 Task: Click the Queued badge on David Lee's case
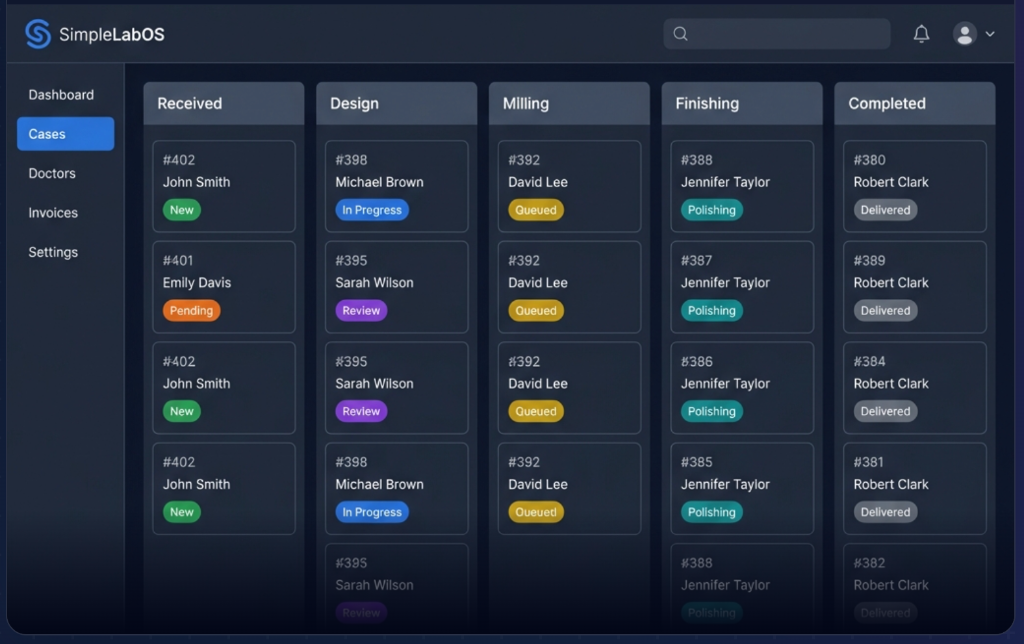tap(536, 210)
